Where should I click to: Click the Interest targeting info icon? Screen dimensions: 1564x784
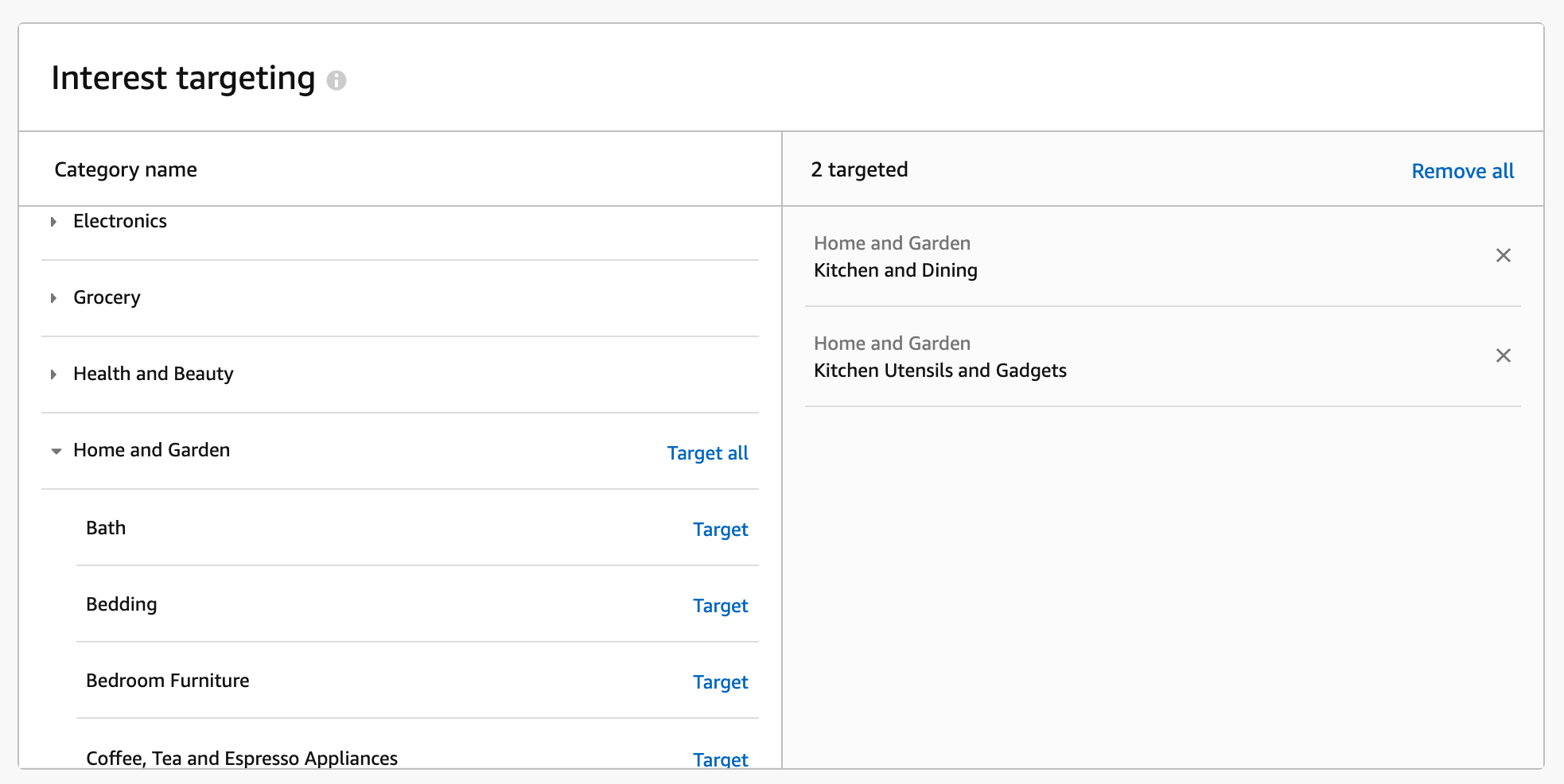coord(337,80)
